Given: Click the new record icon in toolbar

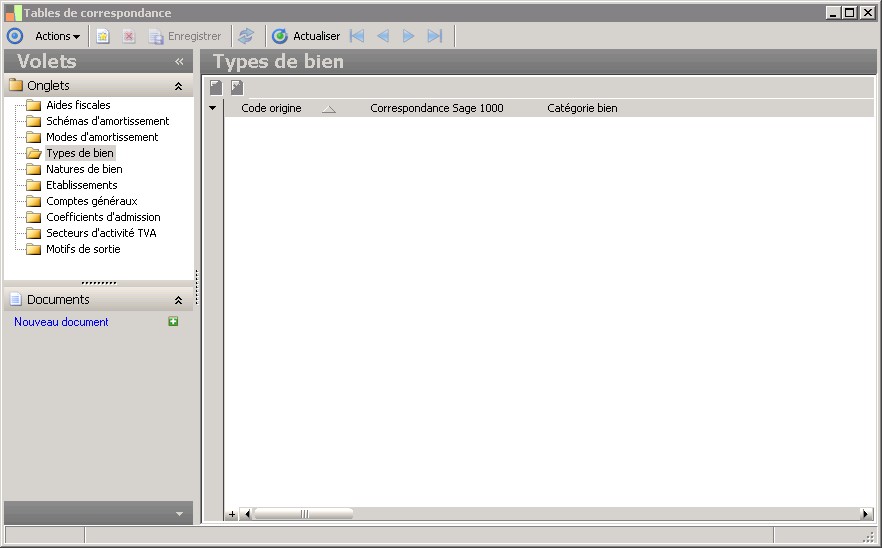Looking at the screenshot, I should click(102, 36).
